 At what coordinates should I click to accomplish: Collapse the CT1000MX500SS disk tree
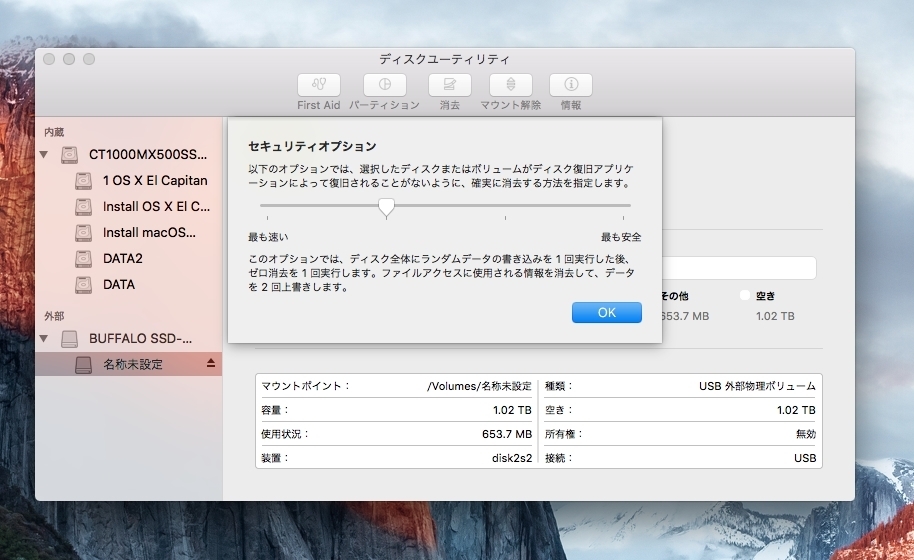45,155
